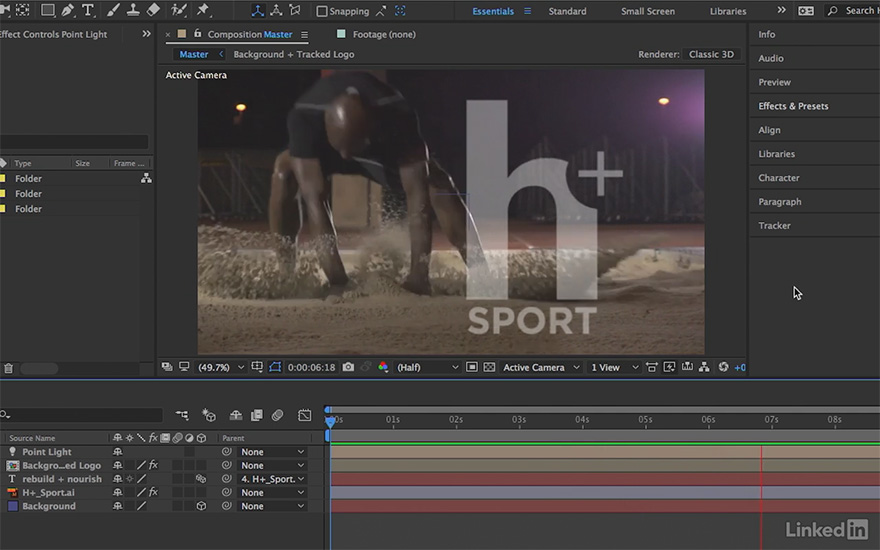
Task: Select the Horizontal Type tool
Action: (88, 10)
